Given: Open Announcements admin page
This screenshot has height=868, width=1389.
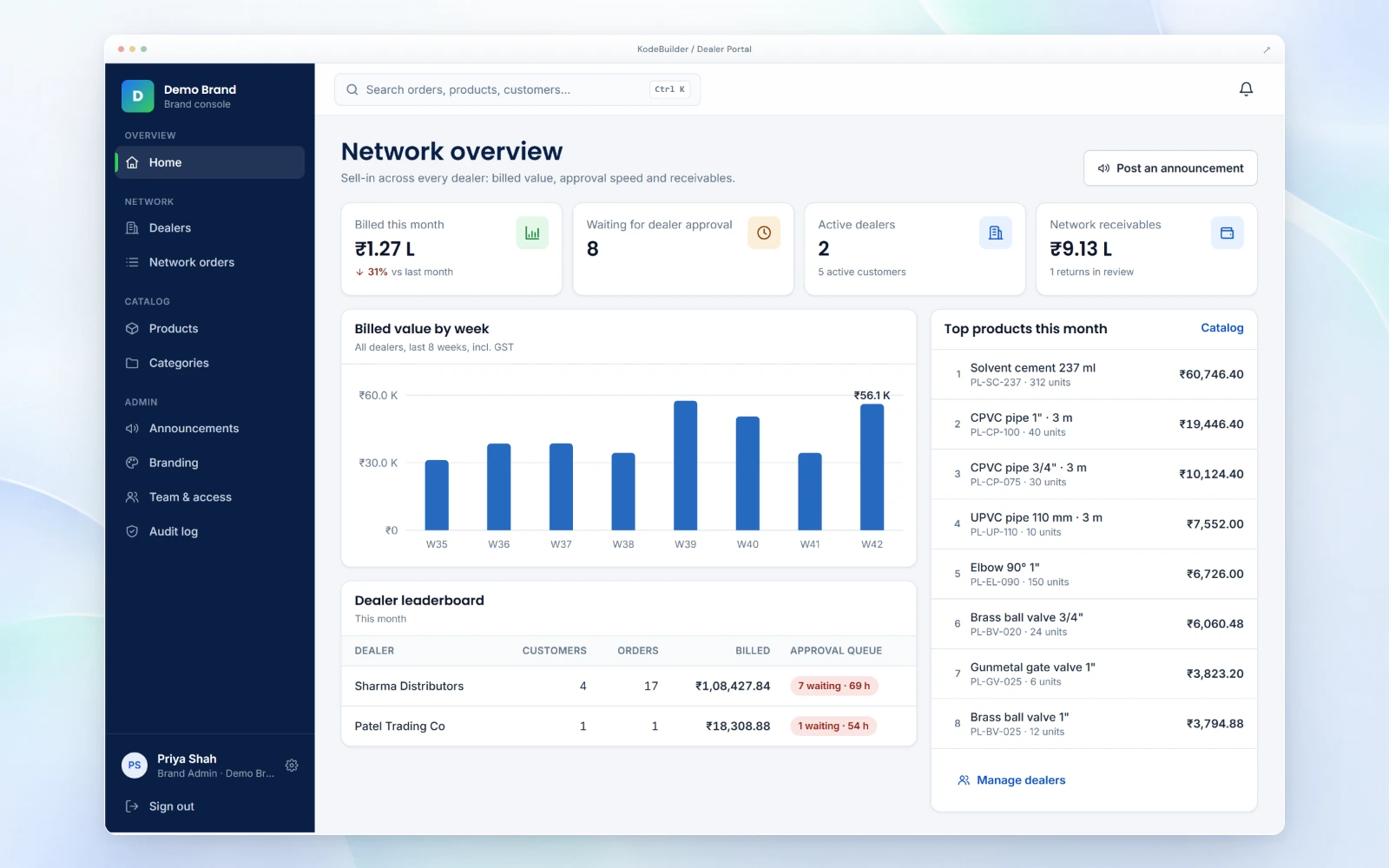Looking at the screenshot, I should (209, 429).
